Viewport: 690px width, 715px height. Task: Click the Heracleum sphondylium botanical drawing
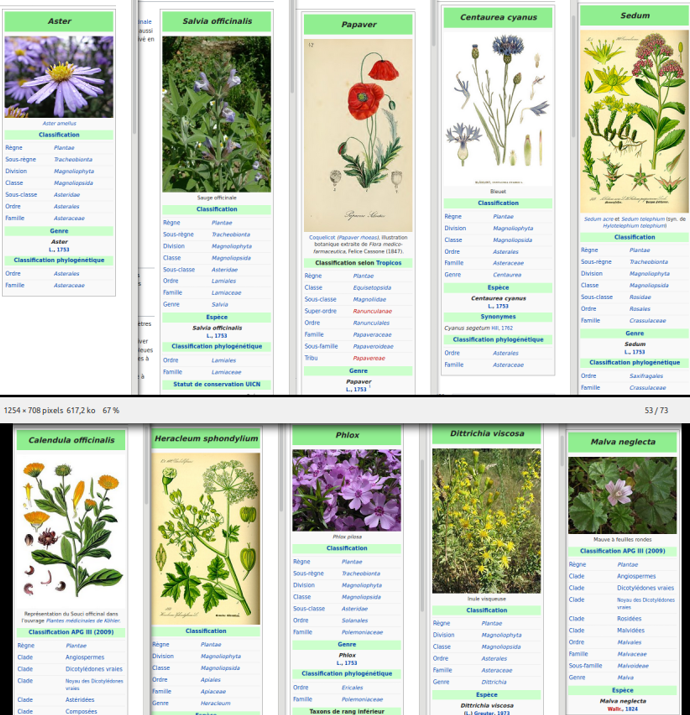206,537
